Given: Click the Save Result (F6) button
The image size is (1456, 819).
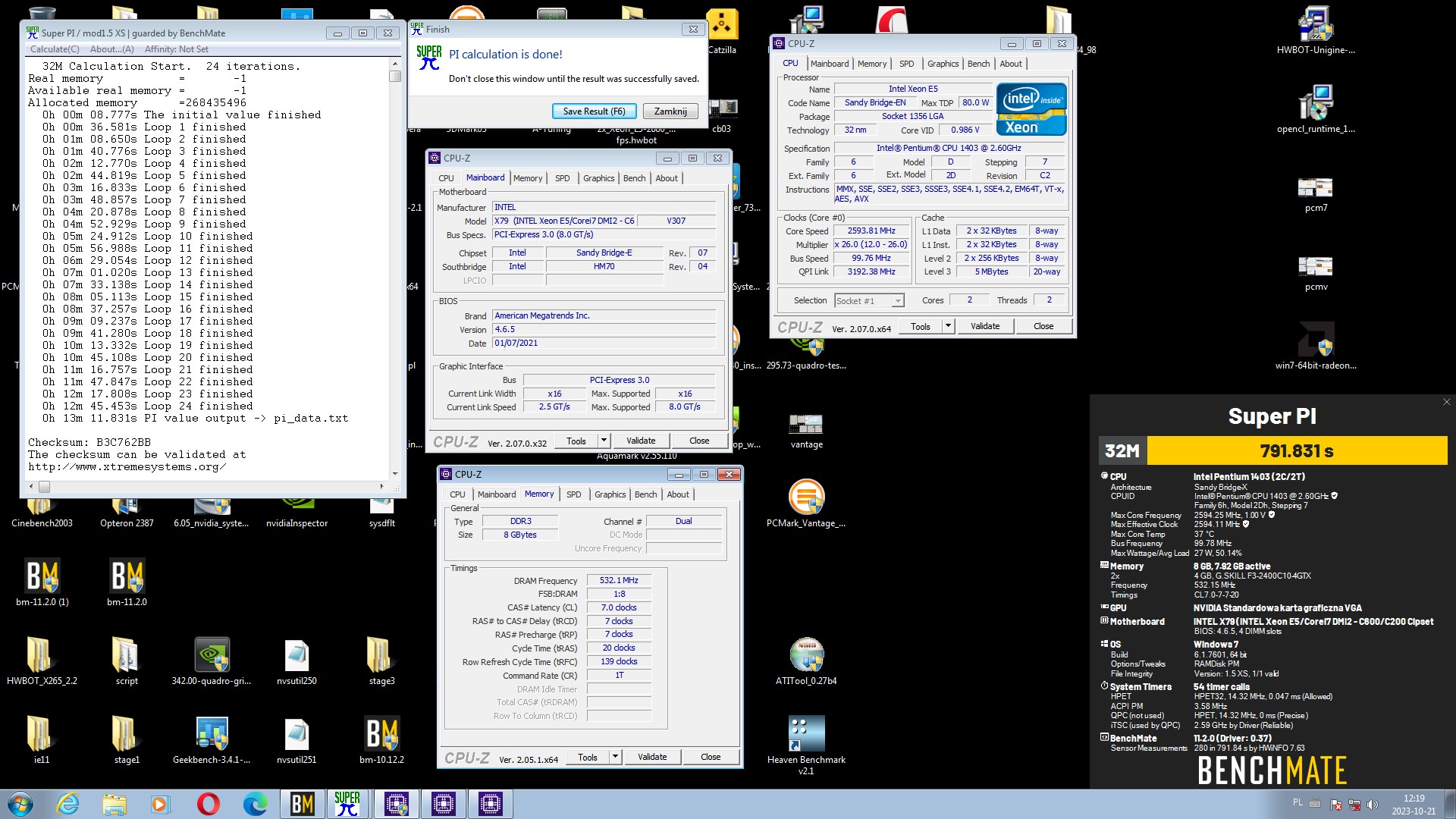Looking at the screenshot, I should click(594, 111).
